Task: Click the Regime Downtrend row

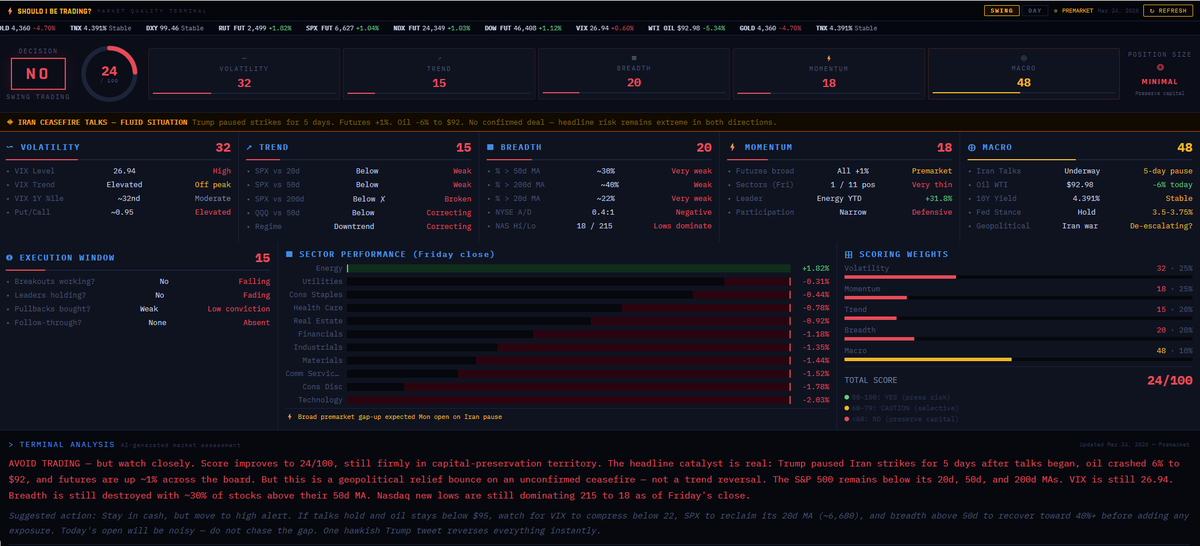Action: pos(359,227)
